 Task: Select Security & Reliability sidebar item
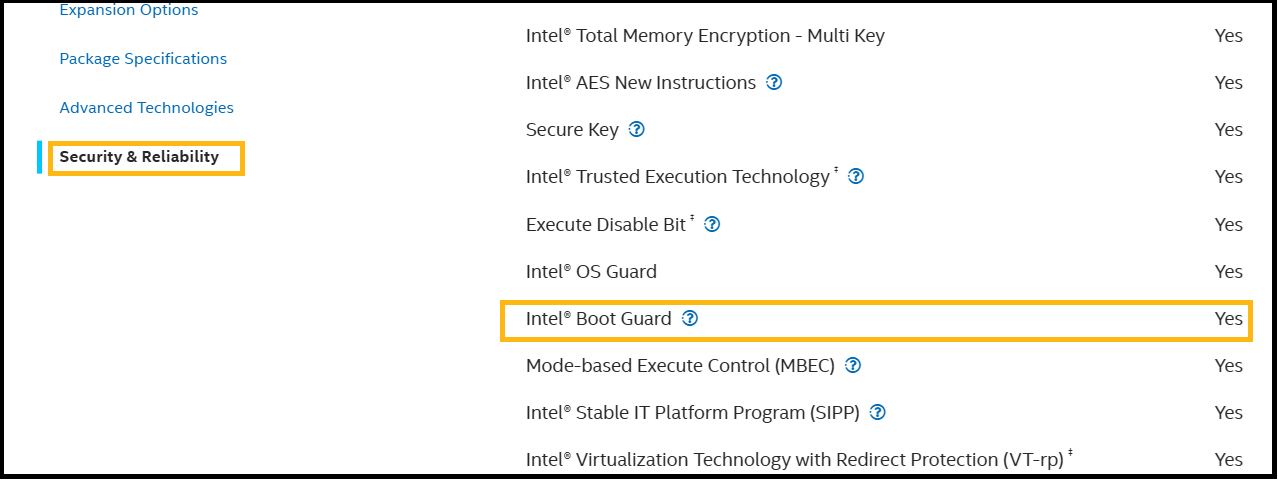click(x=139, y=157)
